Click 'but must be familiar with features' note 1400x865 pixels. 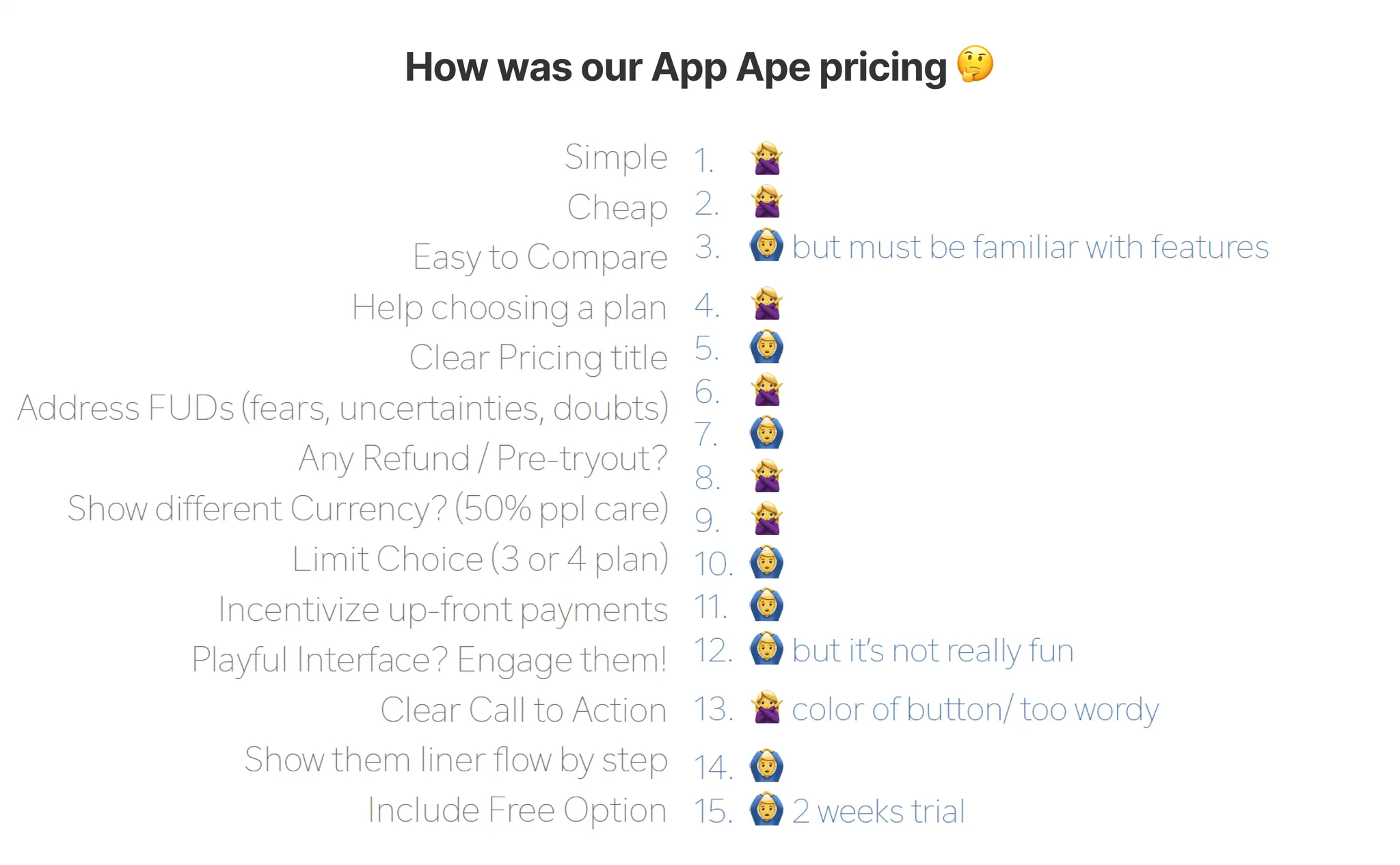point(1030,247)
